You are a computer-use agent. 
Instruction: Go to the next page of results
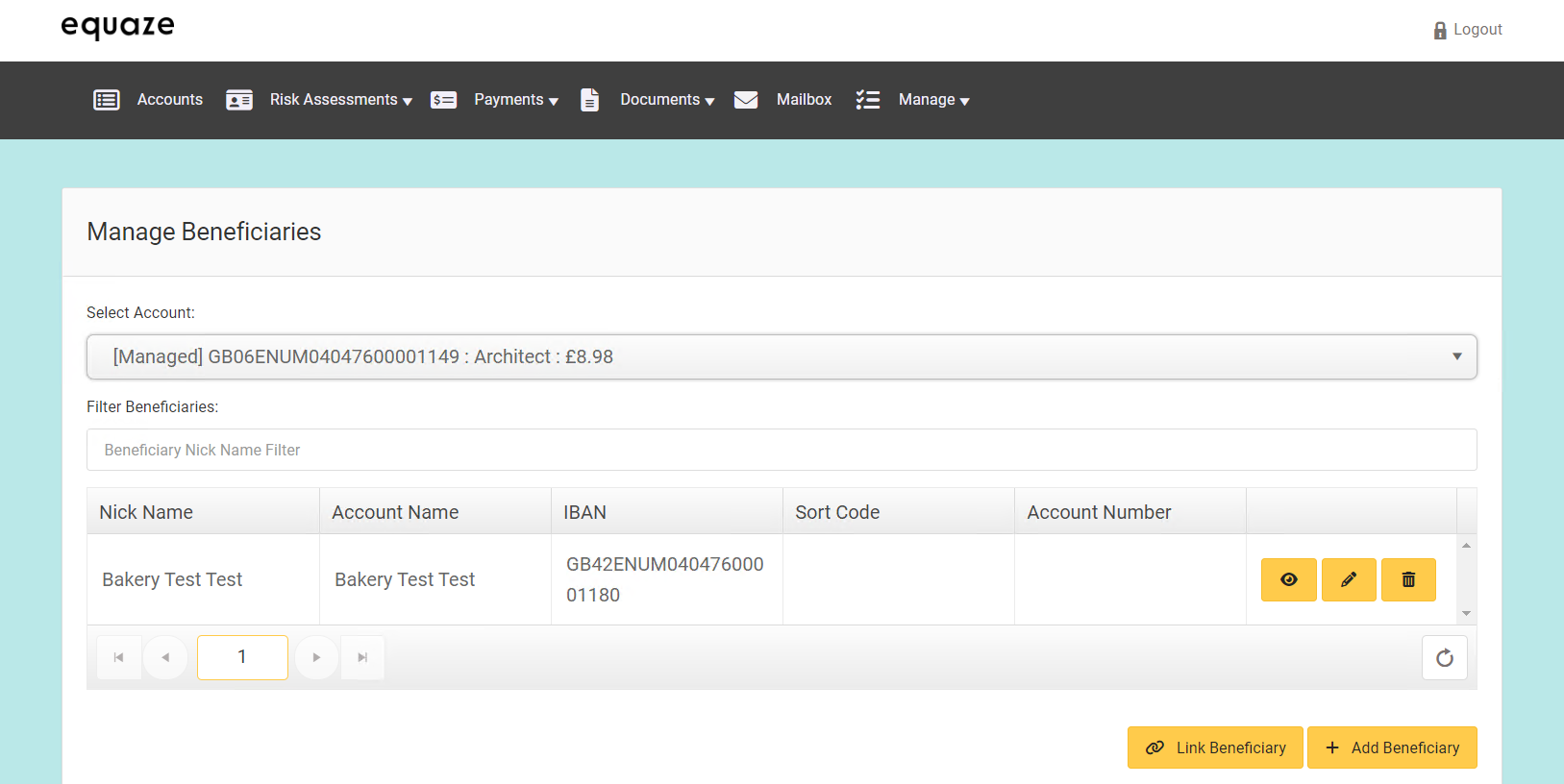pos(316,658)
